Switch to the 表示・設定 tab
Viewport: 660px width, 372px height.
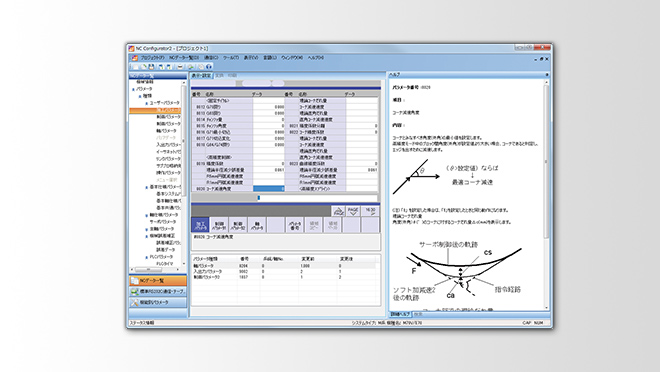click(201, 76)
